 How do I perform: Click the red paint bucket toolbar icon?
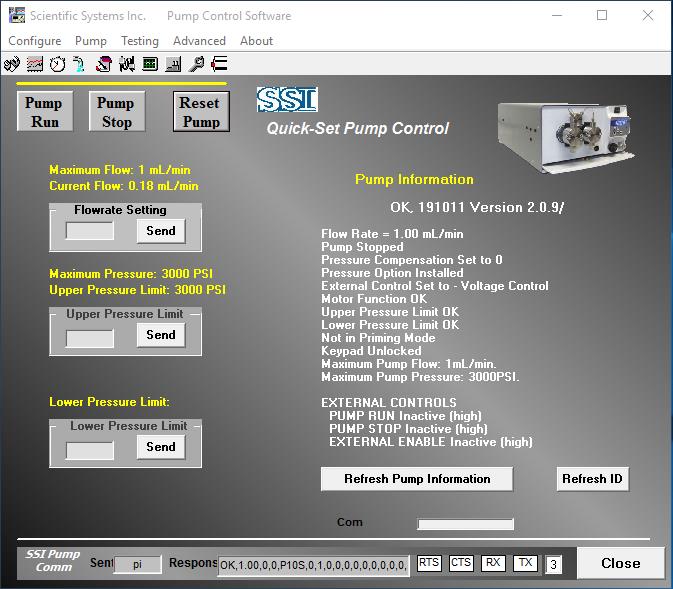pyautogui.click(x=103, y=64)
